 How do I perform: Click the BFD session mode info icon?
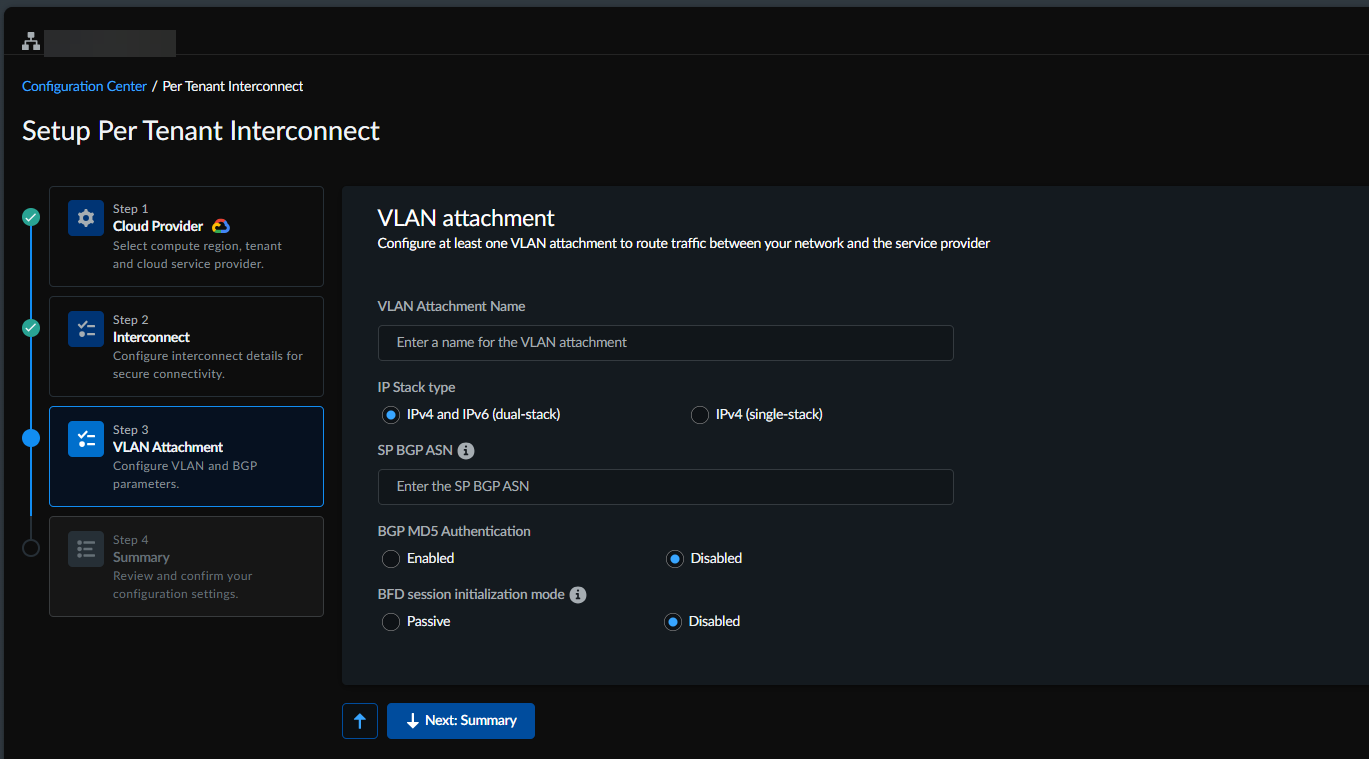point(578,595)
